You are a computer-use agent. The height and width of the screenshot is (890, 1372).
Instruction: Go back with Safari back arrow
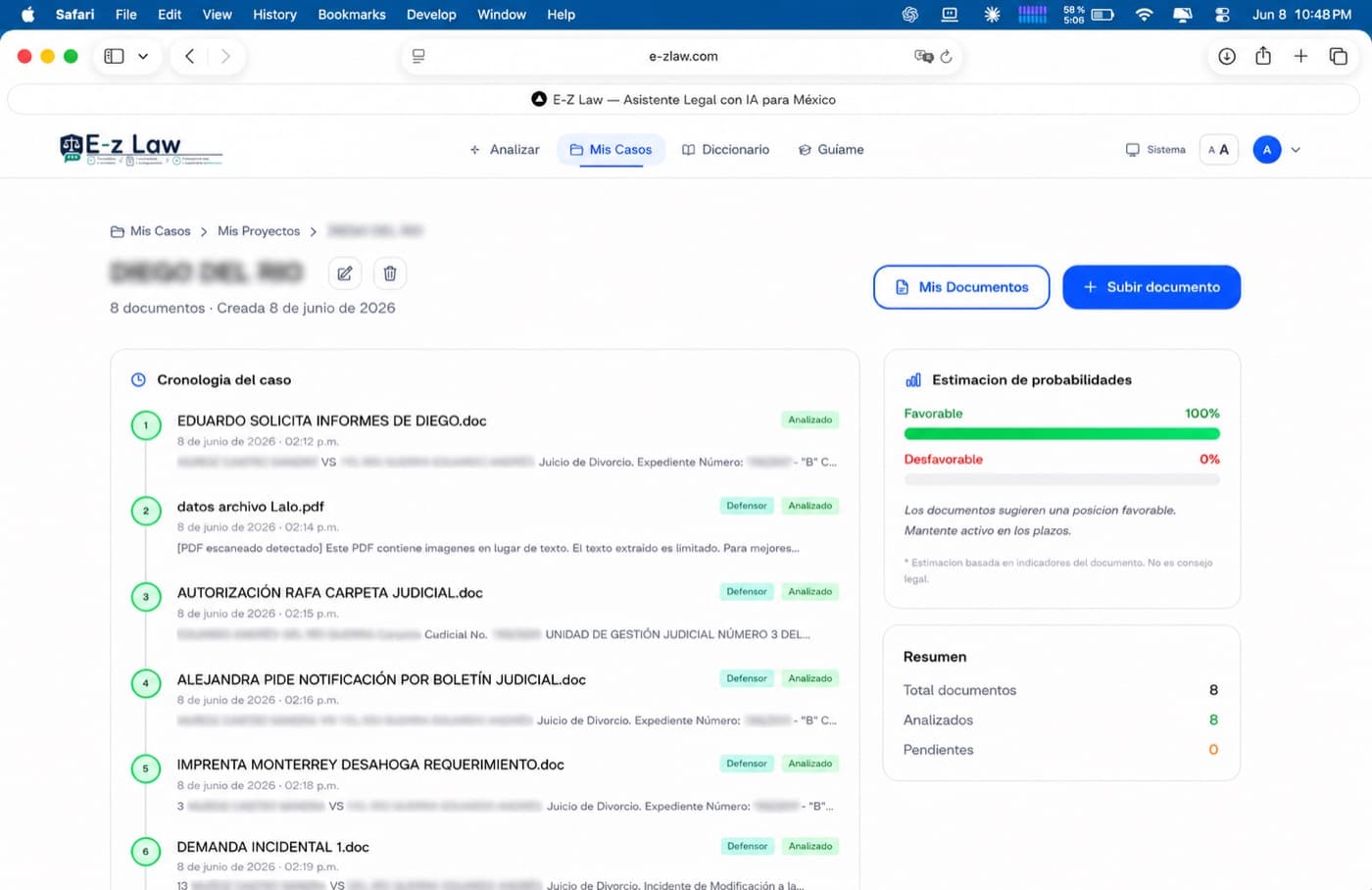tap(189, 56)
